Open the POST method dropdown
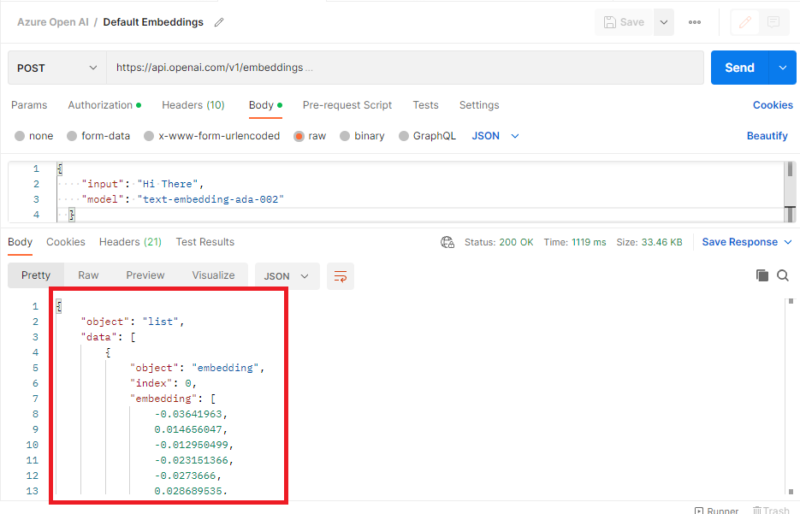Image resolution: width=800 pixels, height=514 pixels. click(x=56, y=68)
